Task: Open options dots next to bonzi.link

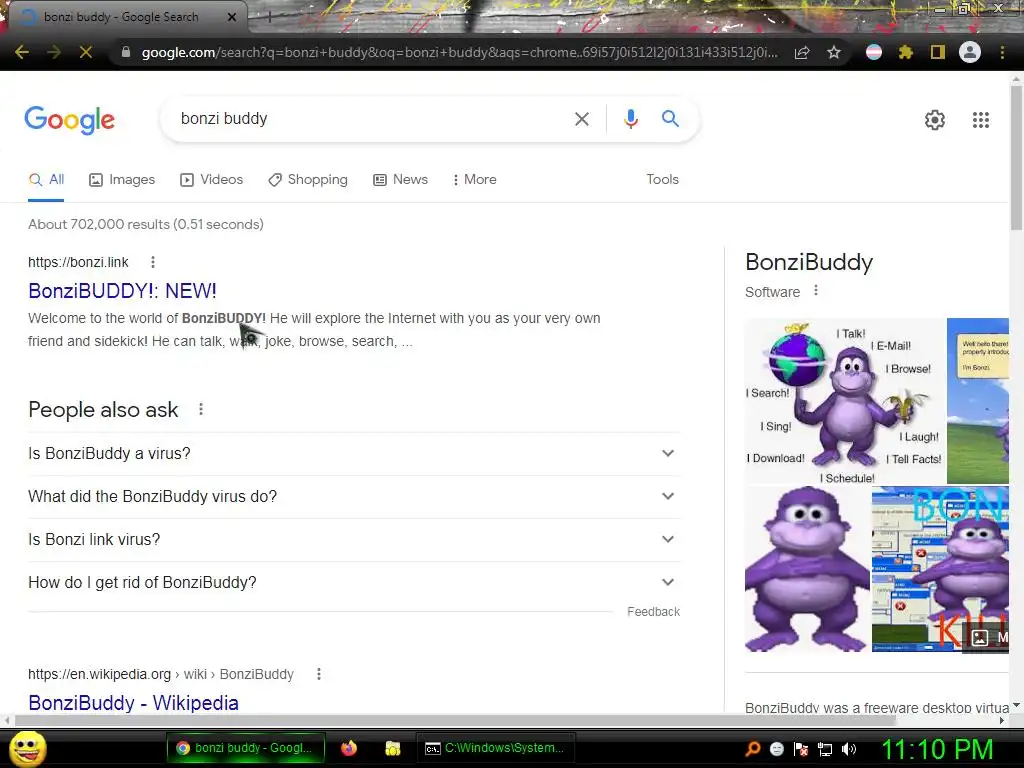Action: click(x=153, y=262)
